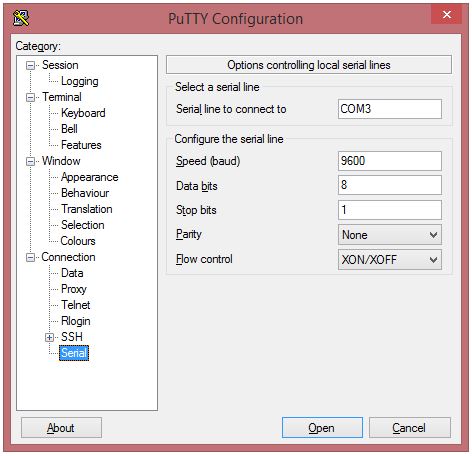
Task: Select the Keyboard category
Action: (x=83, y=113)
